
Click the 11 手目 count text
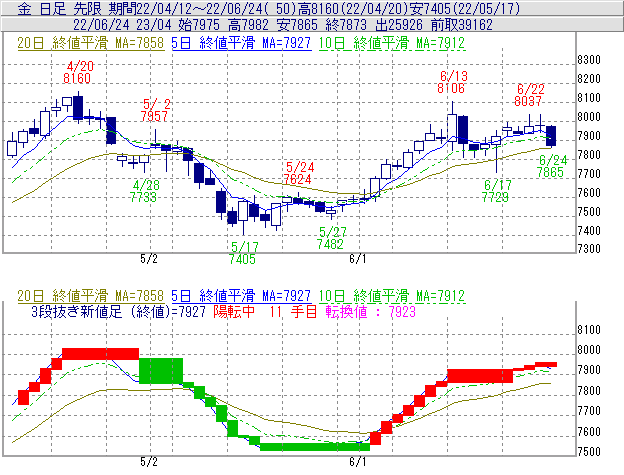(293, 311)
